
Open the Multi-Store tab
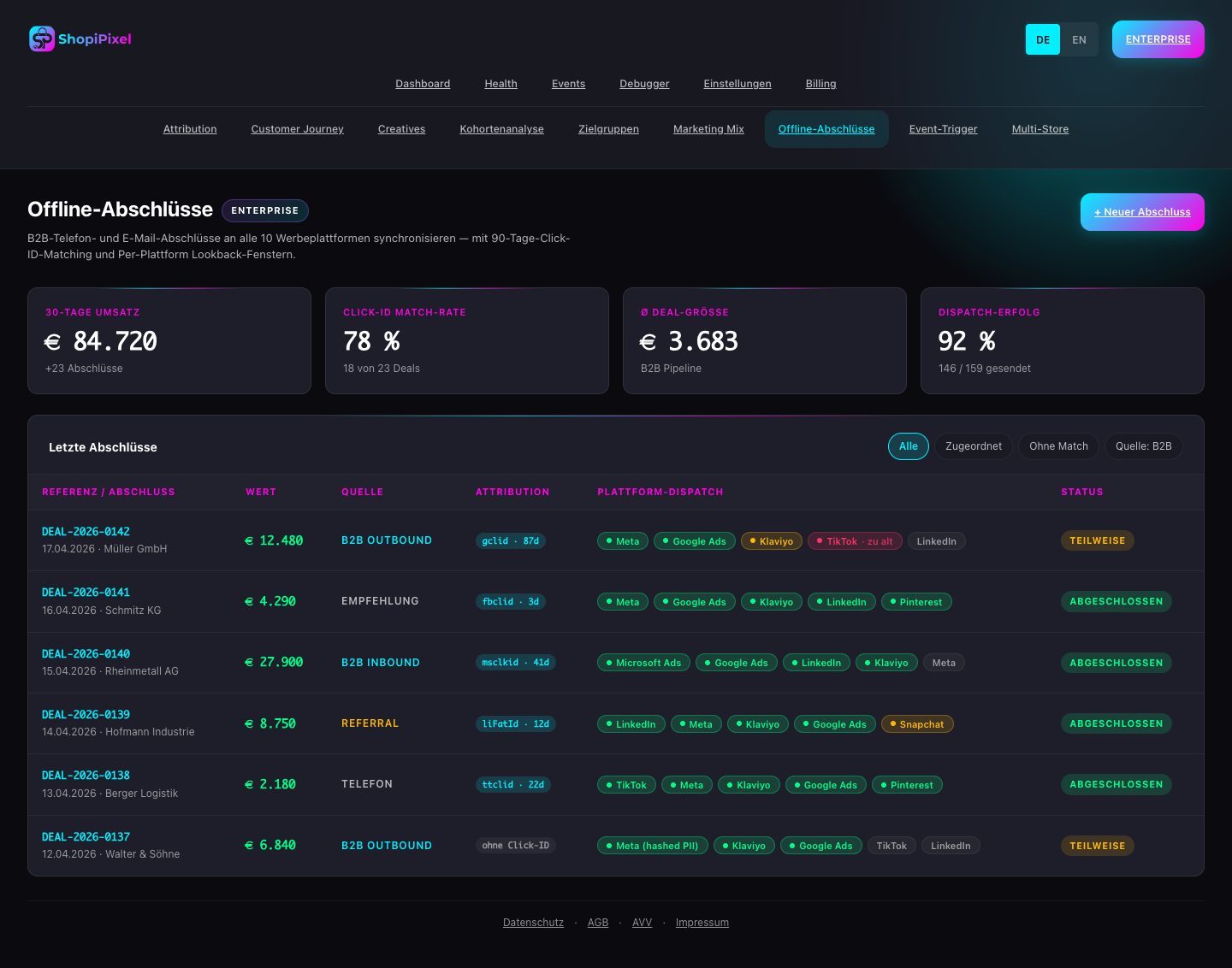(x=1039, y=129)
